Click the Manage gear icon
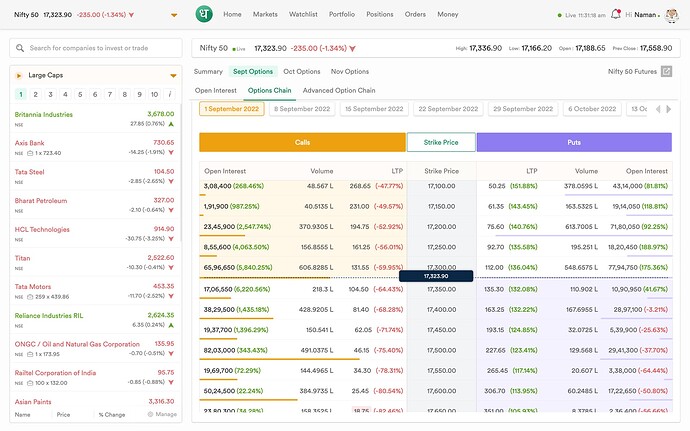This screenshot has width=690, height=431. pyautogui.click(x=150, y=414)
